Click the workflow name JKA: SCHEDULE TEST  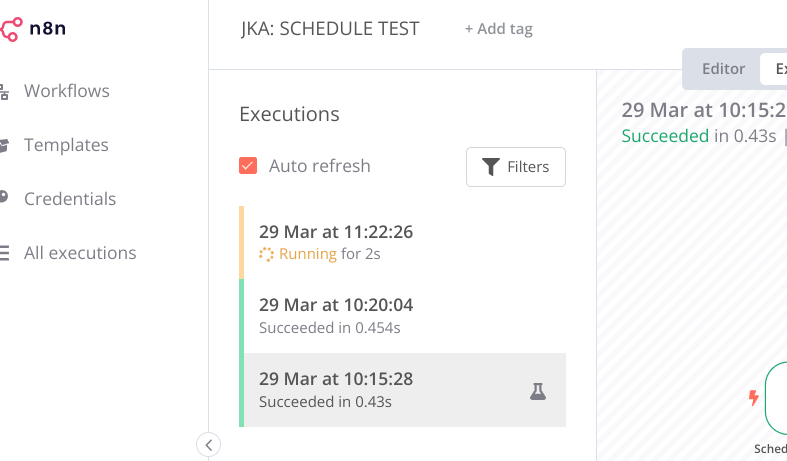pos(330,29)
